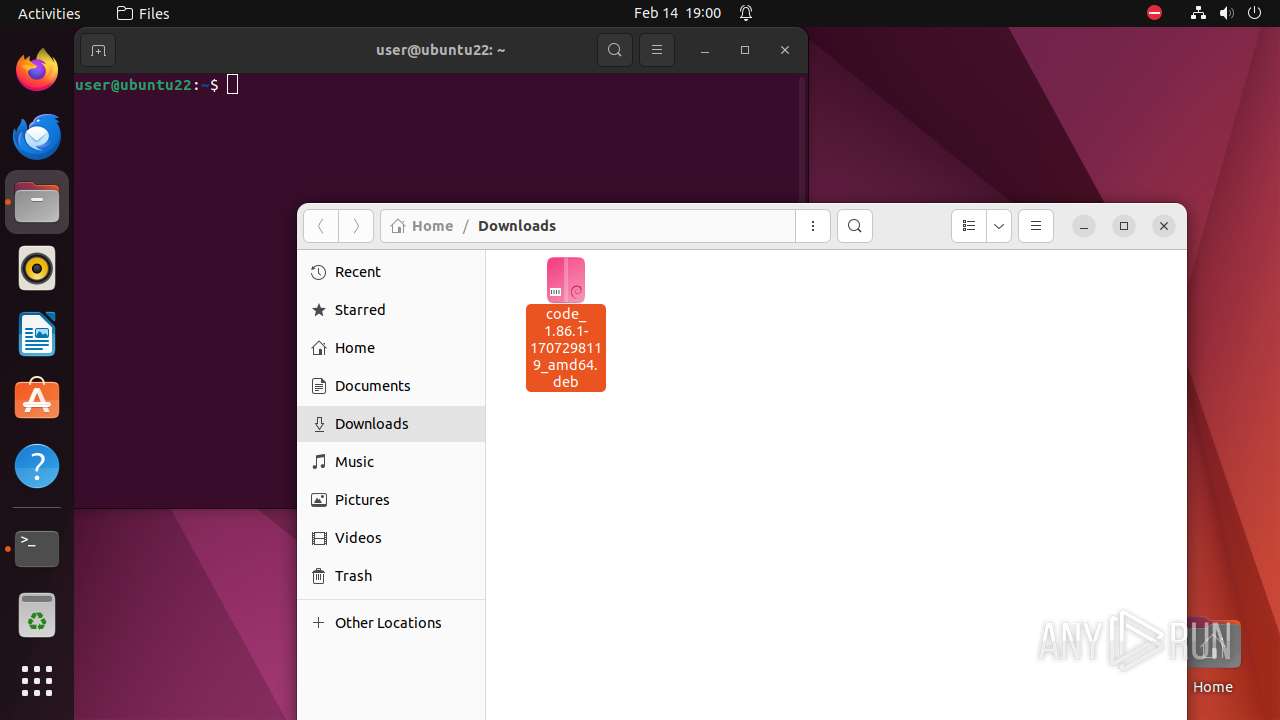The image size is (1280, 720).
Task: Open Videos in the Files sidebar
Action: tap(391, 538)
